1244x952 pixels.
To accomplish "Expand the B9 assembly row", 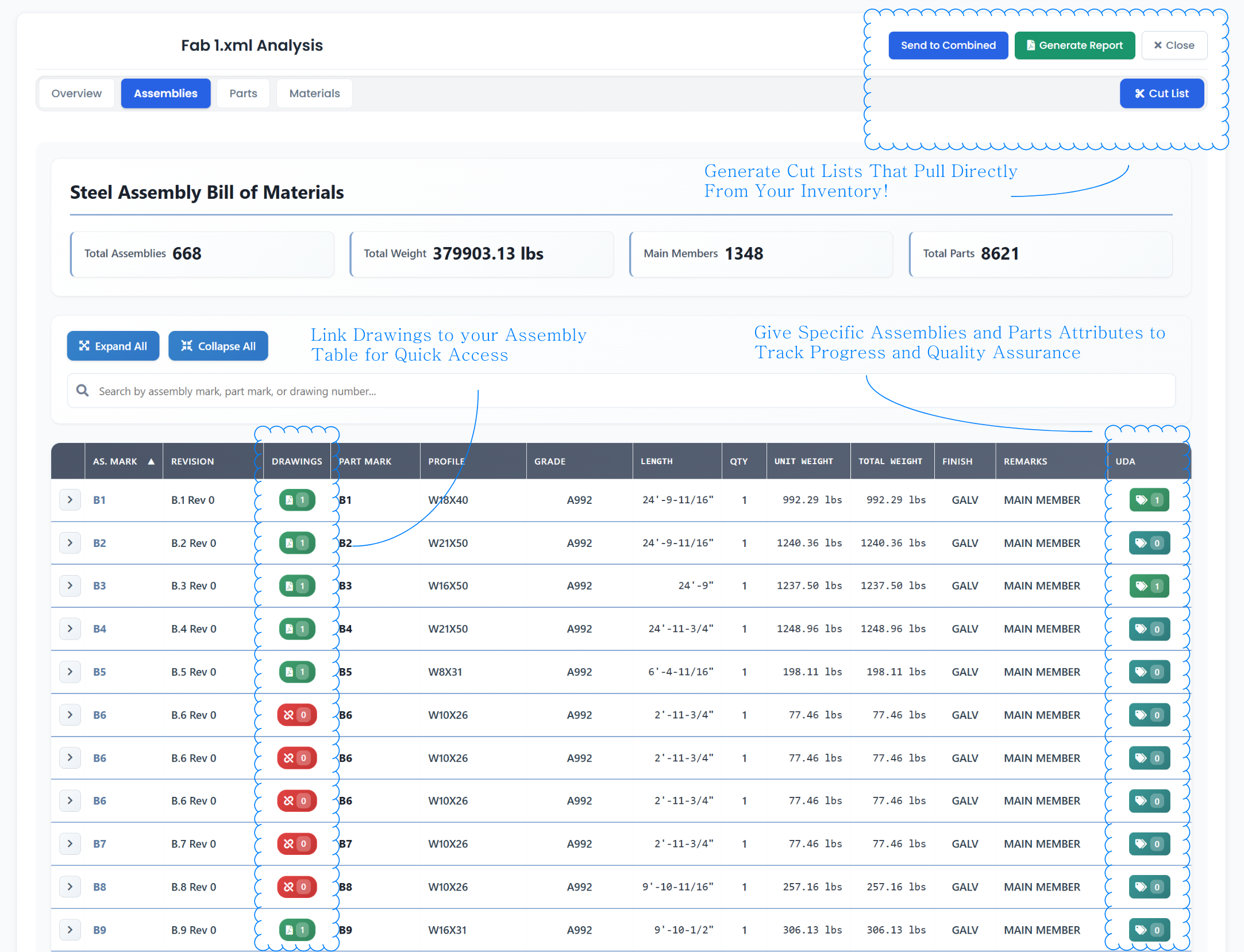I will coord(70,930).
